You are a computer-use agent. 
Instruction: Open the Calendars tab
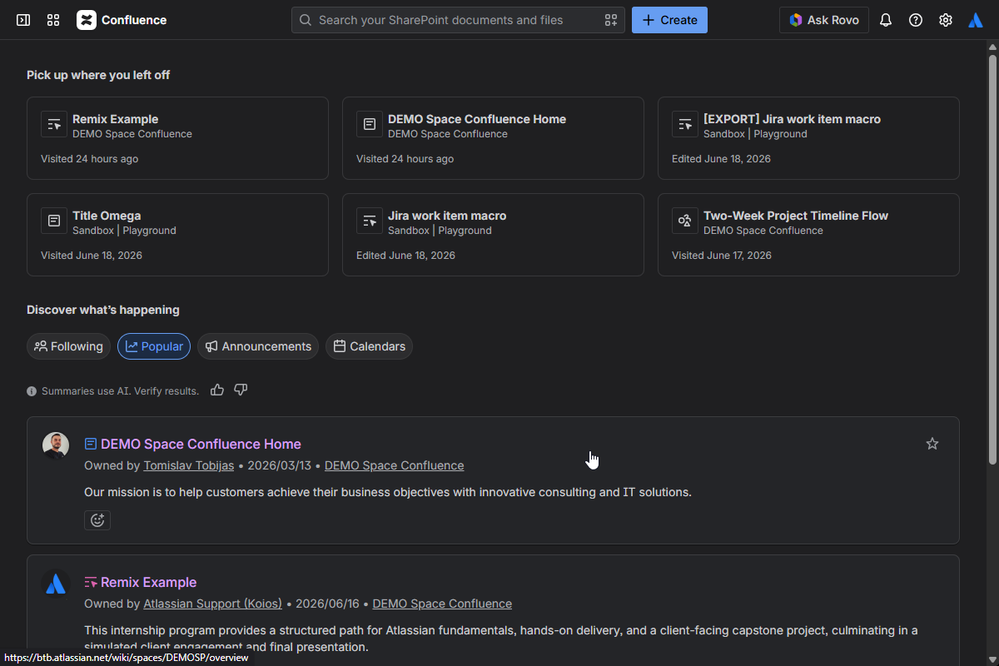(370, 346)
